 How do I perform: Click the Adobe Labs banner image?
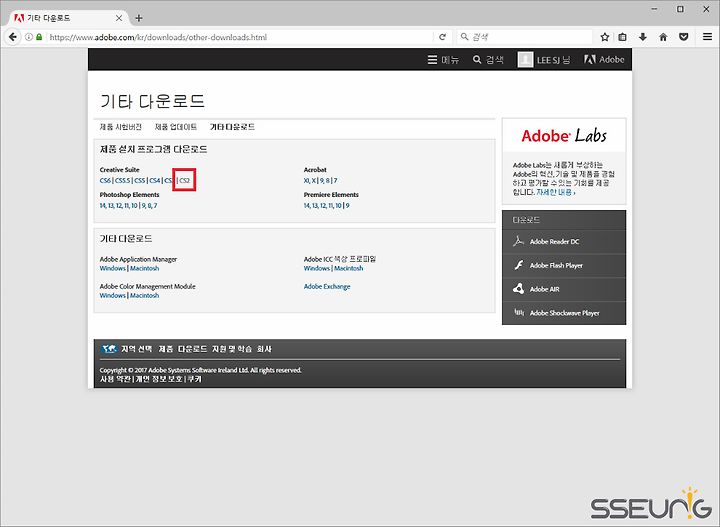tap(564, 135)
